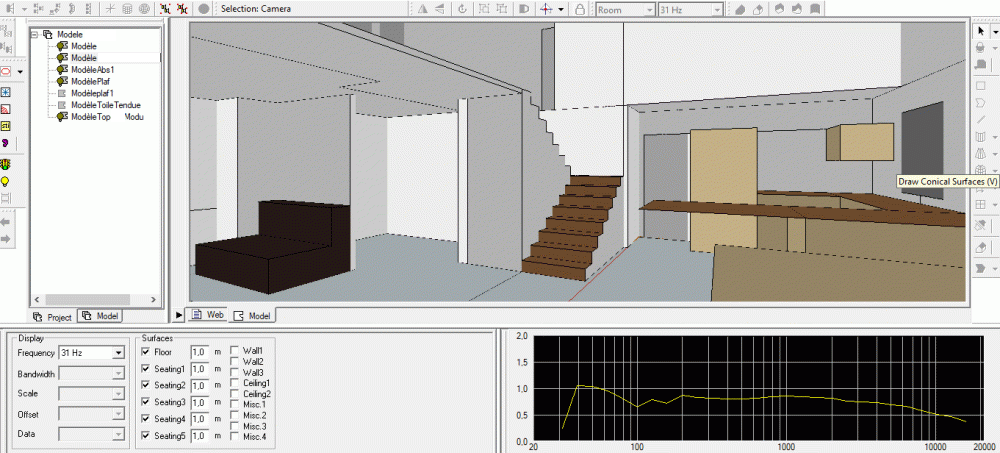1000x453 pixels.
Task: Click the yellow STI icon in left toolbar
Action: [x=6, y=126]
